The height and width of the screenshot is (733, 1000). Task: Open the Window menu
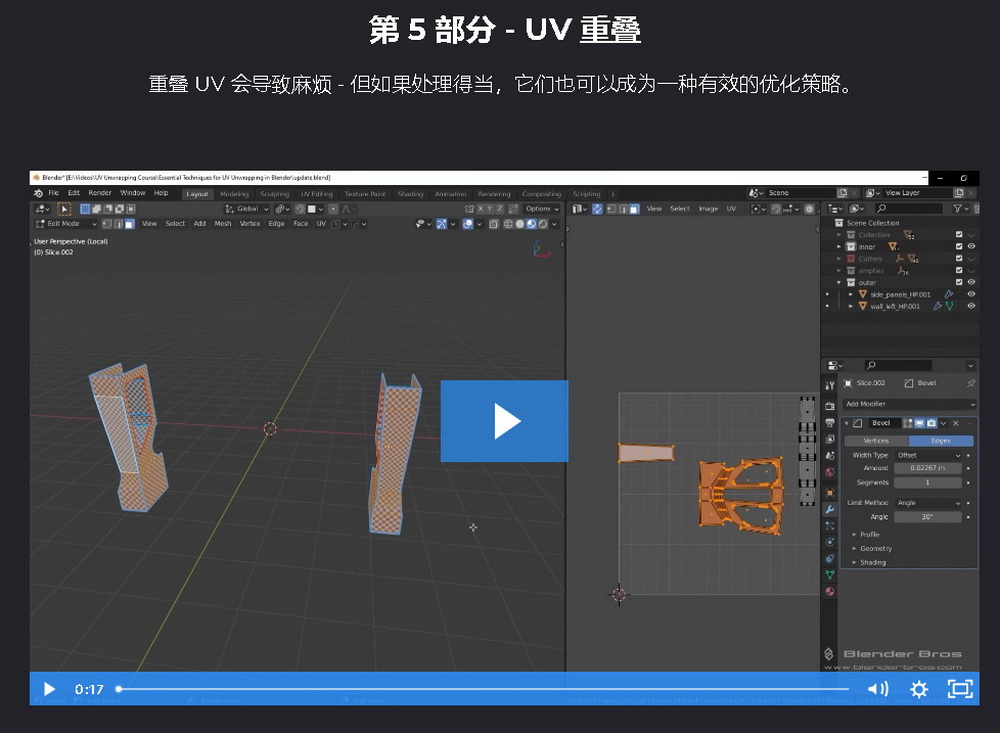coord(133,193)
